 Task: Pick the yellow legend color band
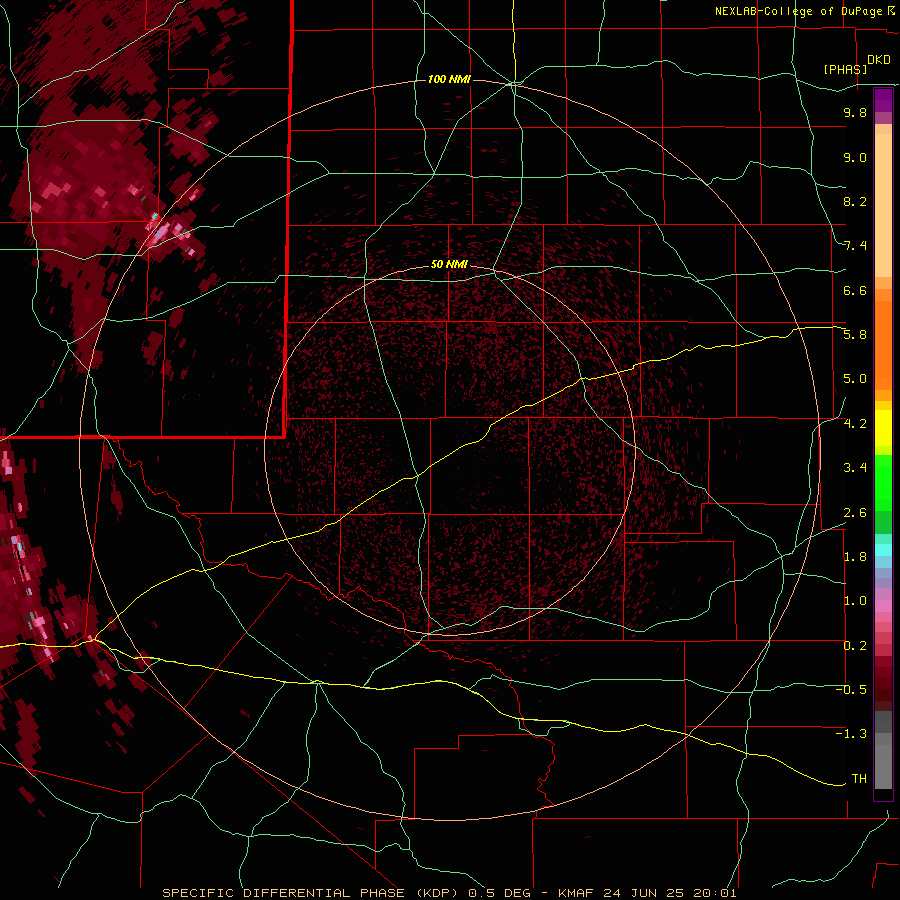click(x=883, y=428)
